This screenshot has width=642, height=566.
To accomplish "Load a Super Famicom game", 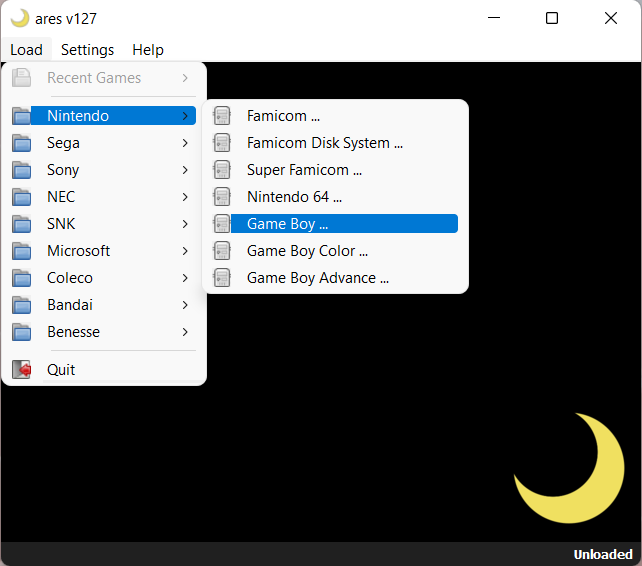I will [335, 170].
